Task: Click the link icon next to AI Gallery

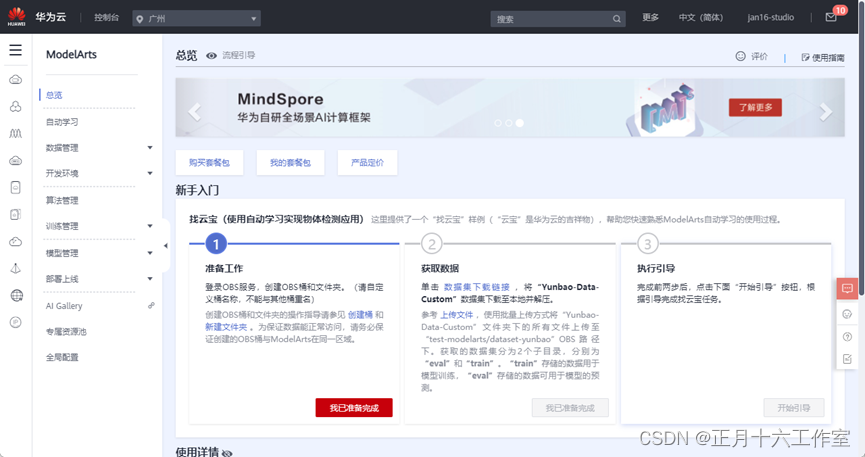Action: pyautogui.click(x=151, y=305)
